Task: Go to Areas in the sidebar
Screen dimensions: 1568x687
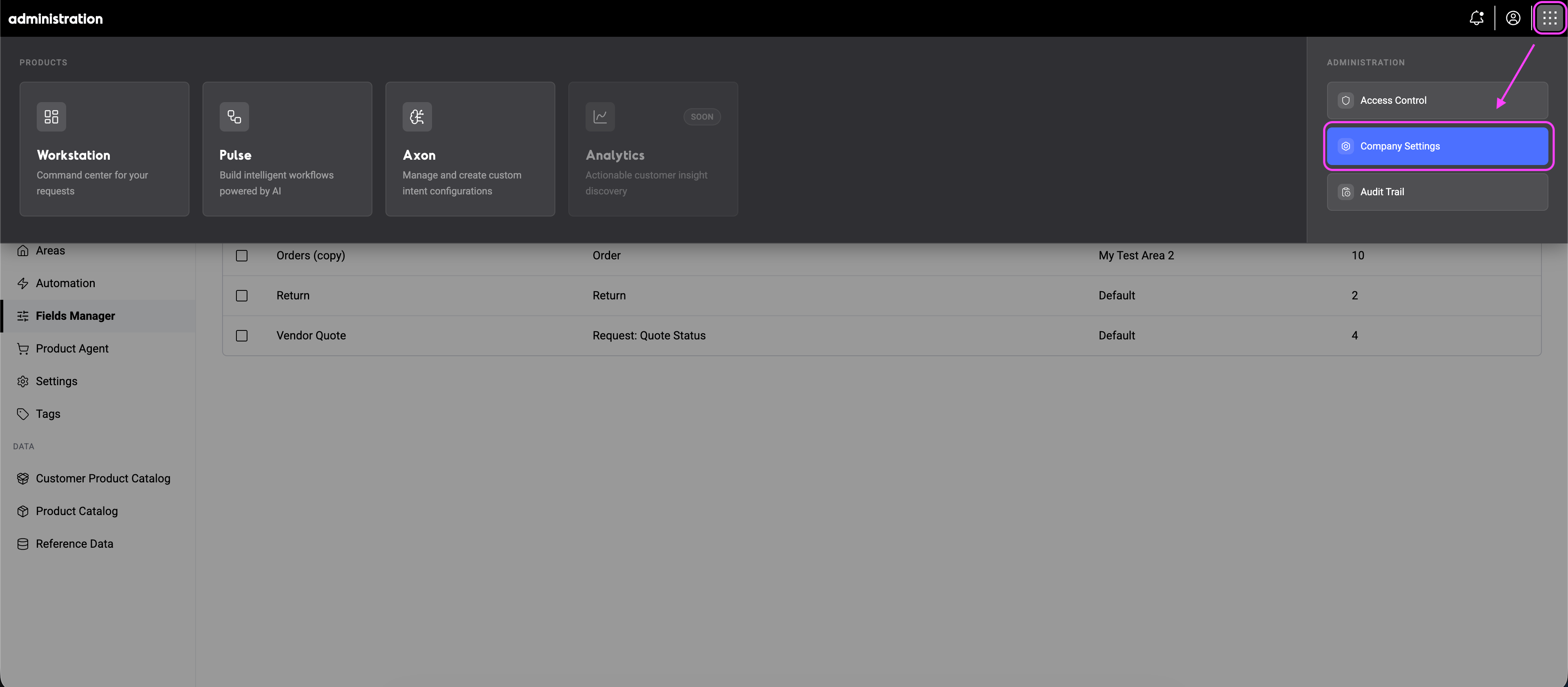Action: 98,250
